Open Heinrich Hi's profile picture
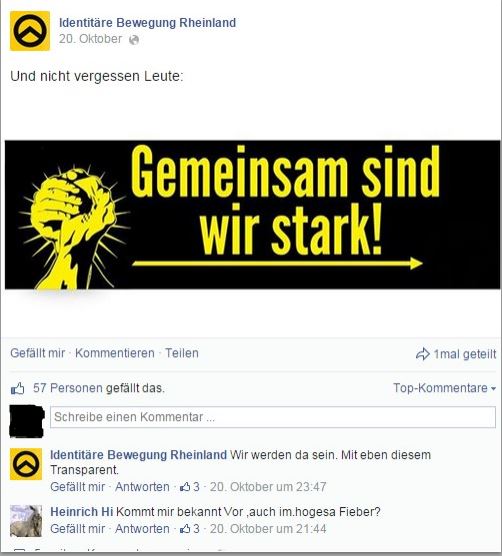The height and width of the screenshot is (556, 502). (26, 521)
